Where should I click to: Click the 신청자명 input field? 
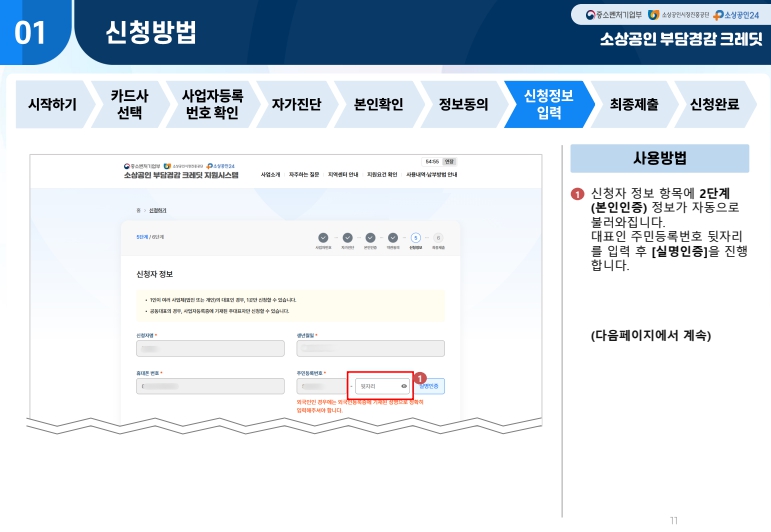tap(210, 348)
